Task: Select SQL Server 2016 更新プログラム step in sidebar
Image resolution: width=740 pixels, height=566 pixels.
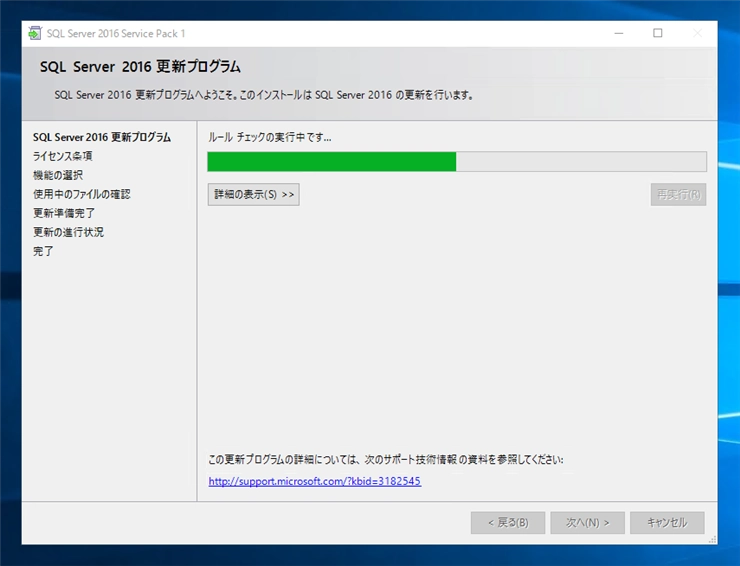Action: pyautogui.click(x=102, y=137)
